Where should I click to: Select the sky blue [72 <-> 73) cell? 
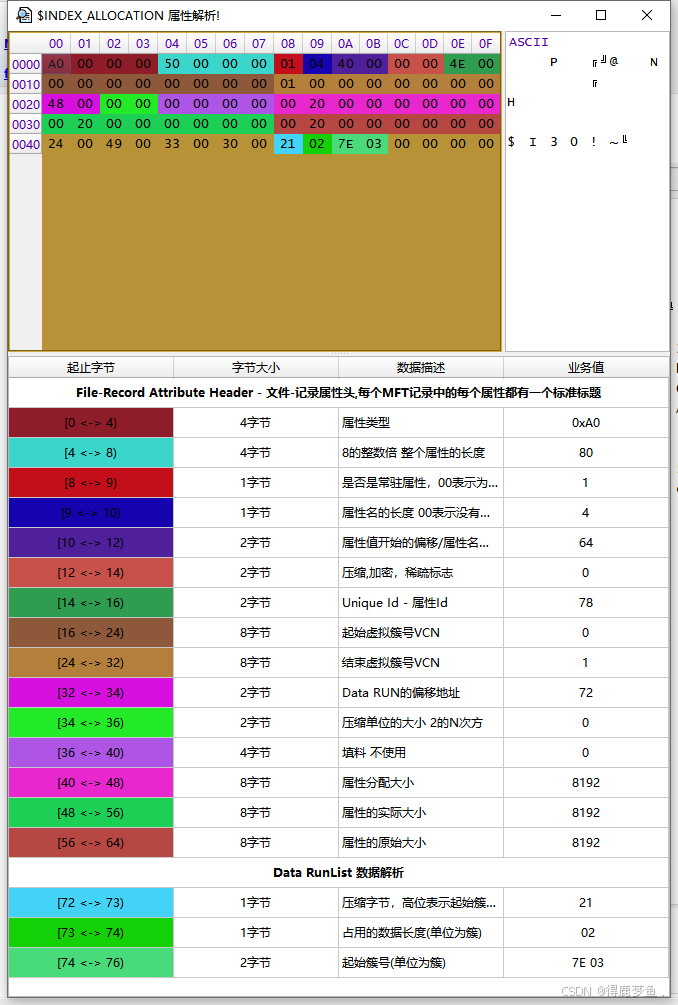[x=91, y=902]
